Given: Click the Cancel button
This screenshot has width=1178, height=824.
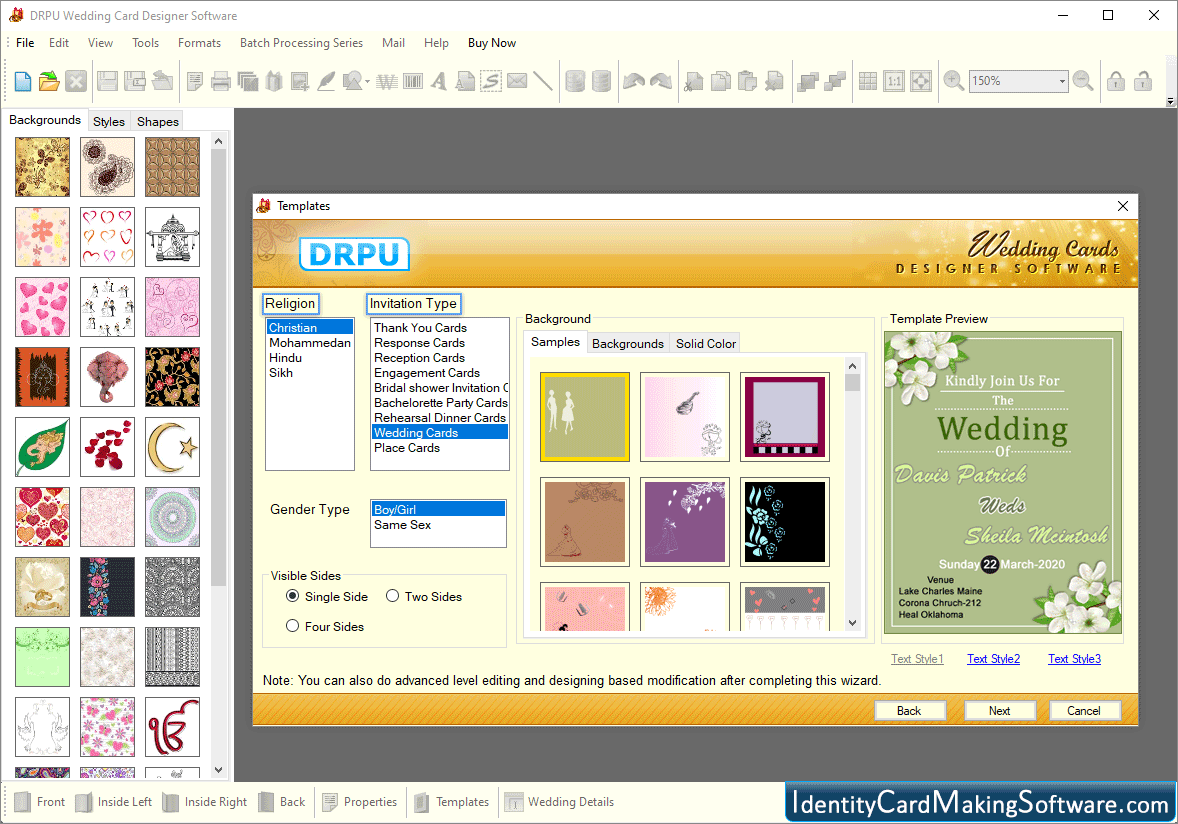Looking at the screenshot, I should click(x=1083, y=711).
